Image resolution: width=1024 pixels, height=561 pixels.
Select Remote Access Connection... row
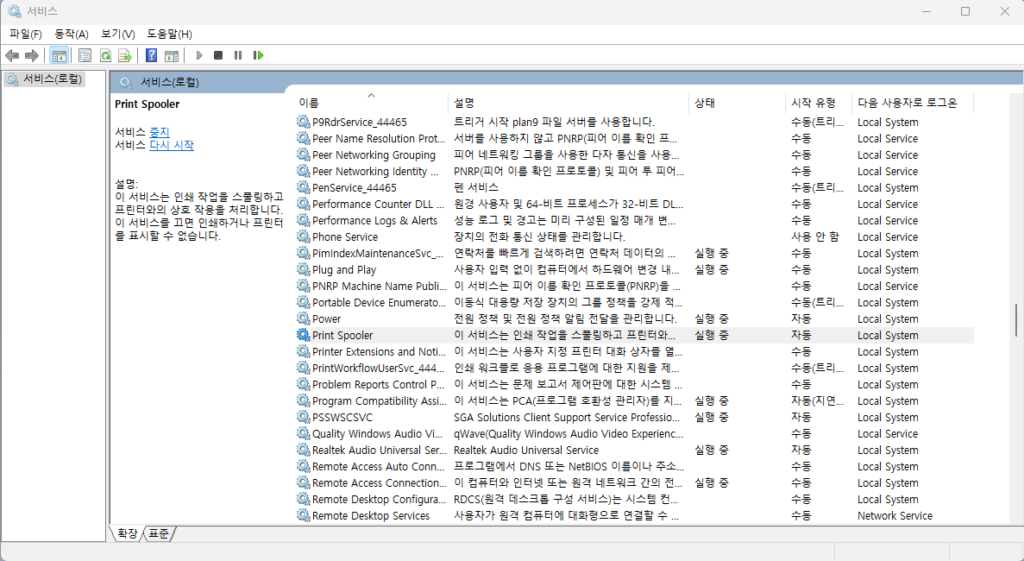pyautogui.click(x=633, y=483)
